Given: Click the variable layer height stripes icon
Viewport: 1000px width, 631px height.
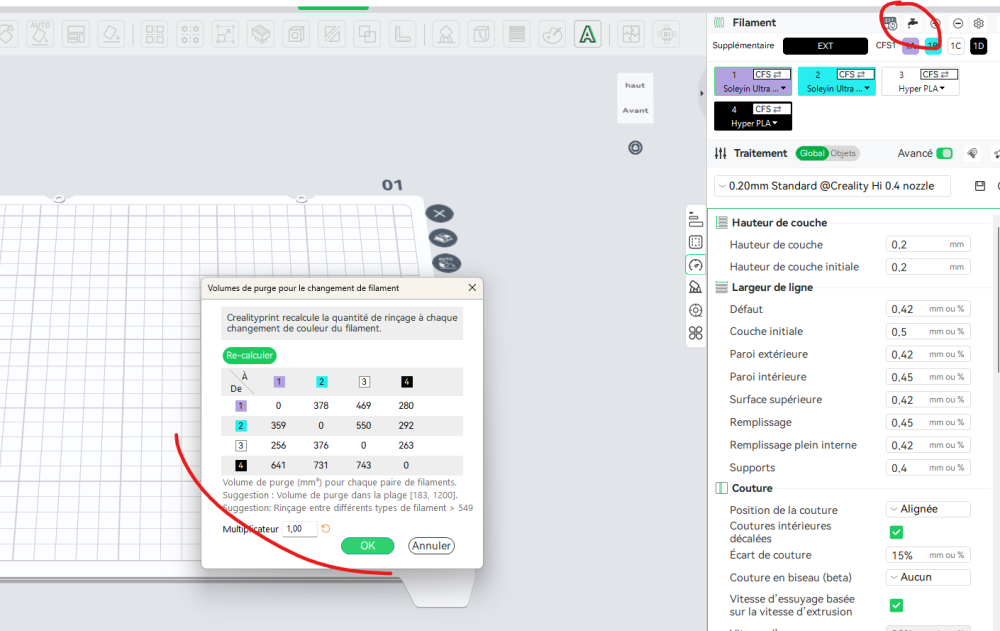Looking at the screenshot, I should tap(517, 34).
